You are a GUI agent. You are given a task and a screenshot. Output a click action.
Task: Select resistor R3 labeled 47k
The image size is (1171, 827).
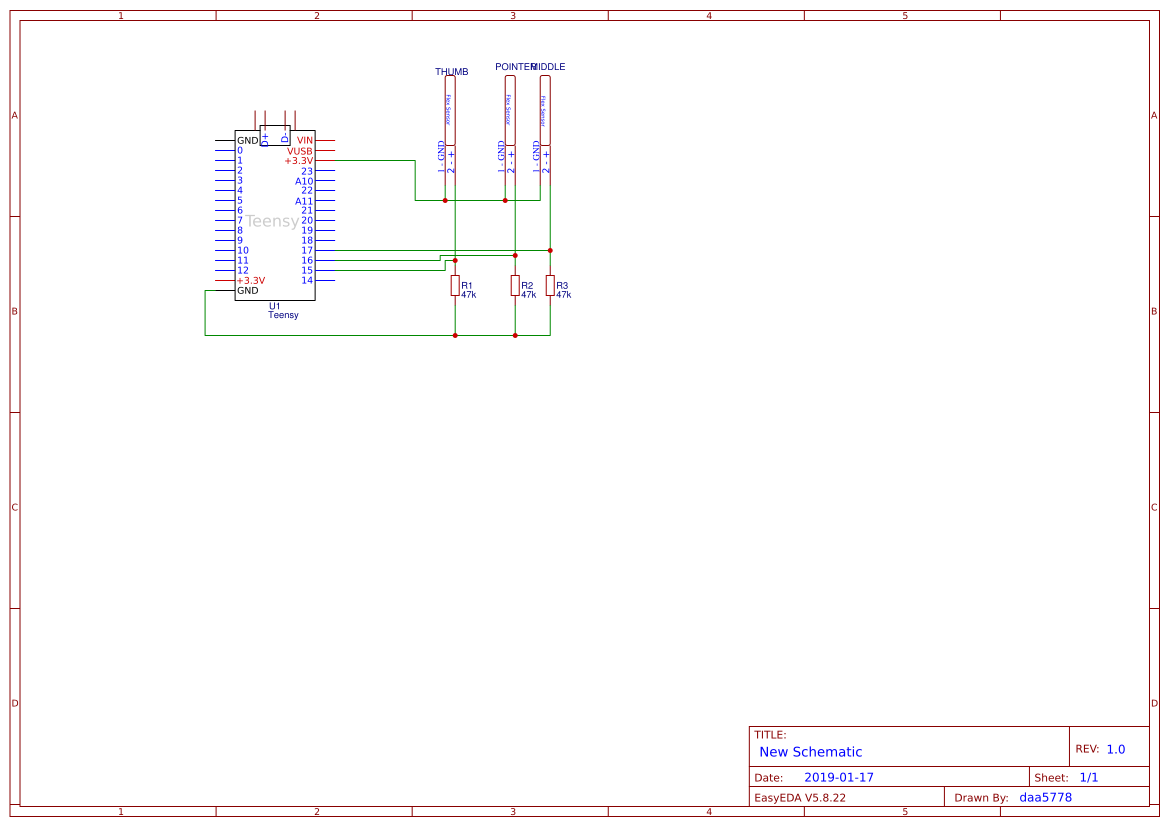550,285
